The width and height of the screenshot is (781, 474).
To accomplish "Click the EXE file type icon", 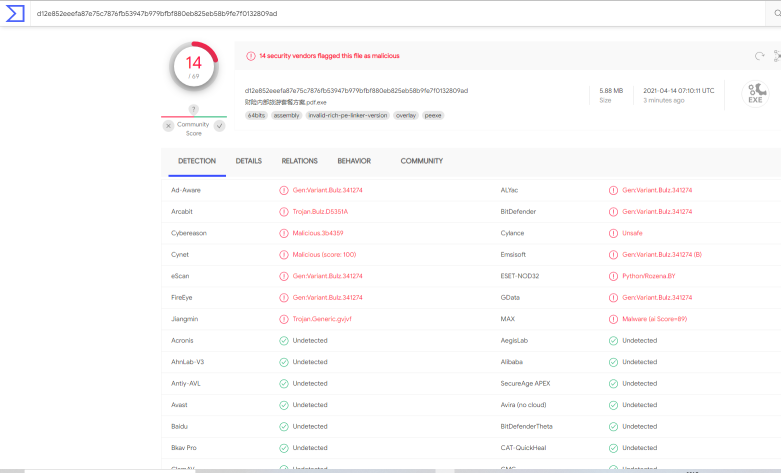I will tap(755, 94).
